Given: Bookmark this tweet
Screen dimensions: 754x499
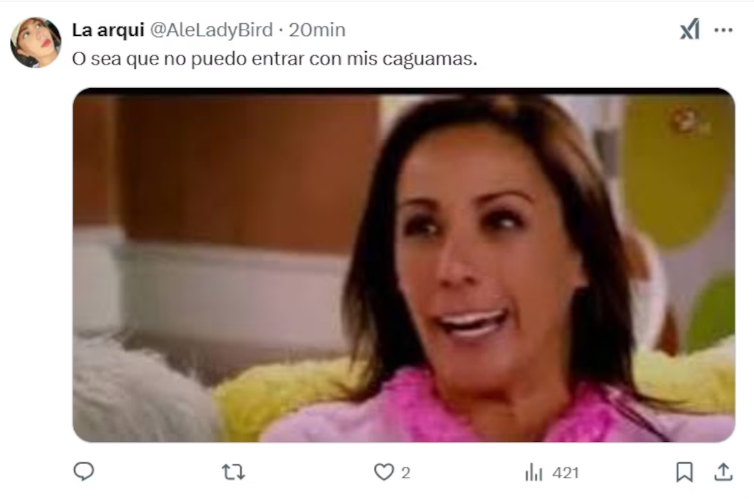Looking at the screenshot, I should point(684,472).
